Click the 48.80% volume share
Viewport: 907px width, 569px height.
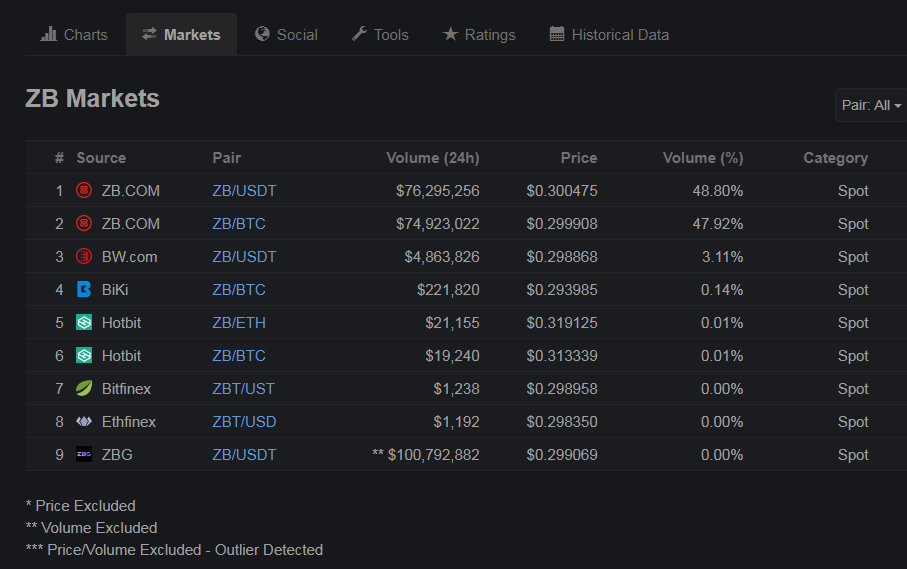click(x=718, y=191)
